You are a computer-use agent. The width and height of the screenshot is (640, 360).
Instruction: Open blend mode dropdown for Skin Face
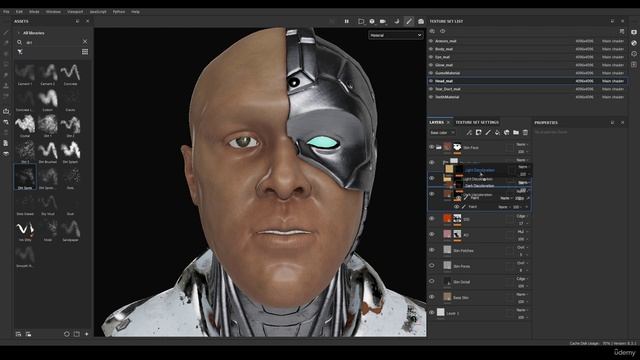(x=522, y=144)
